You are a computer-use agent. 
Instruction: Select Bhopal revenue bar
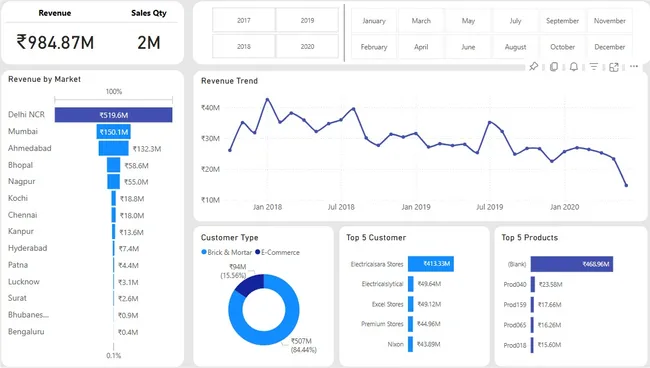[114, 165]
